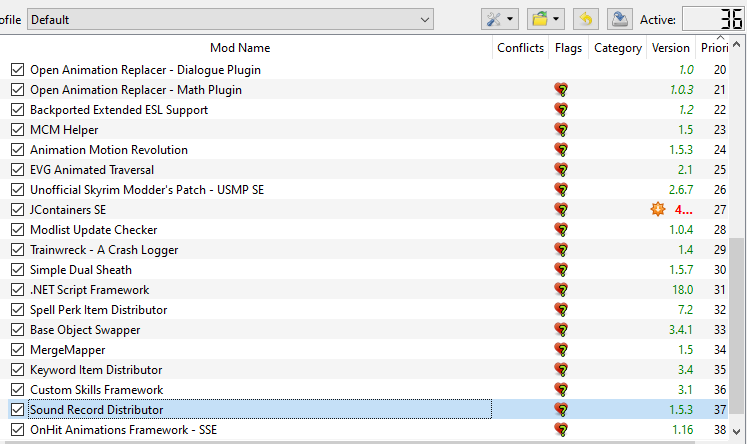Click the flag icon for MergeMapper
747x444 pixels.
[562, 350]
